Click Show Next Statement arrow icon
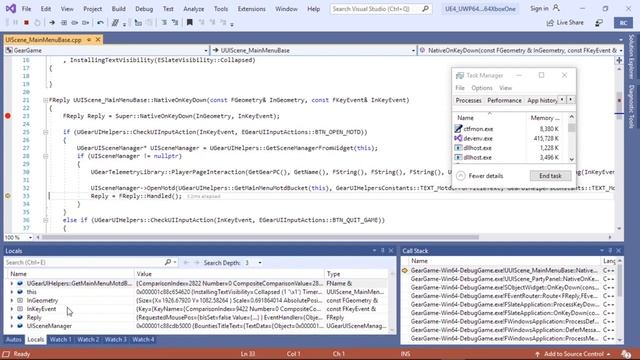Viewport: 640px width, 360px height. coord(52,23)
